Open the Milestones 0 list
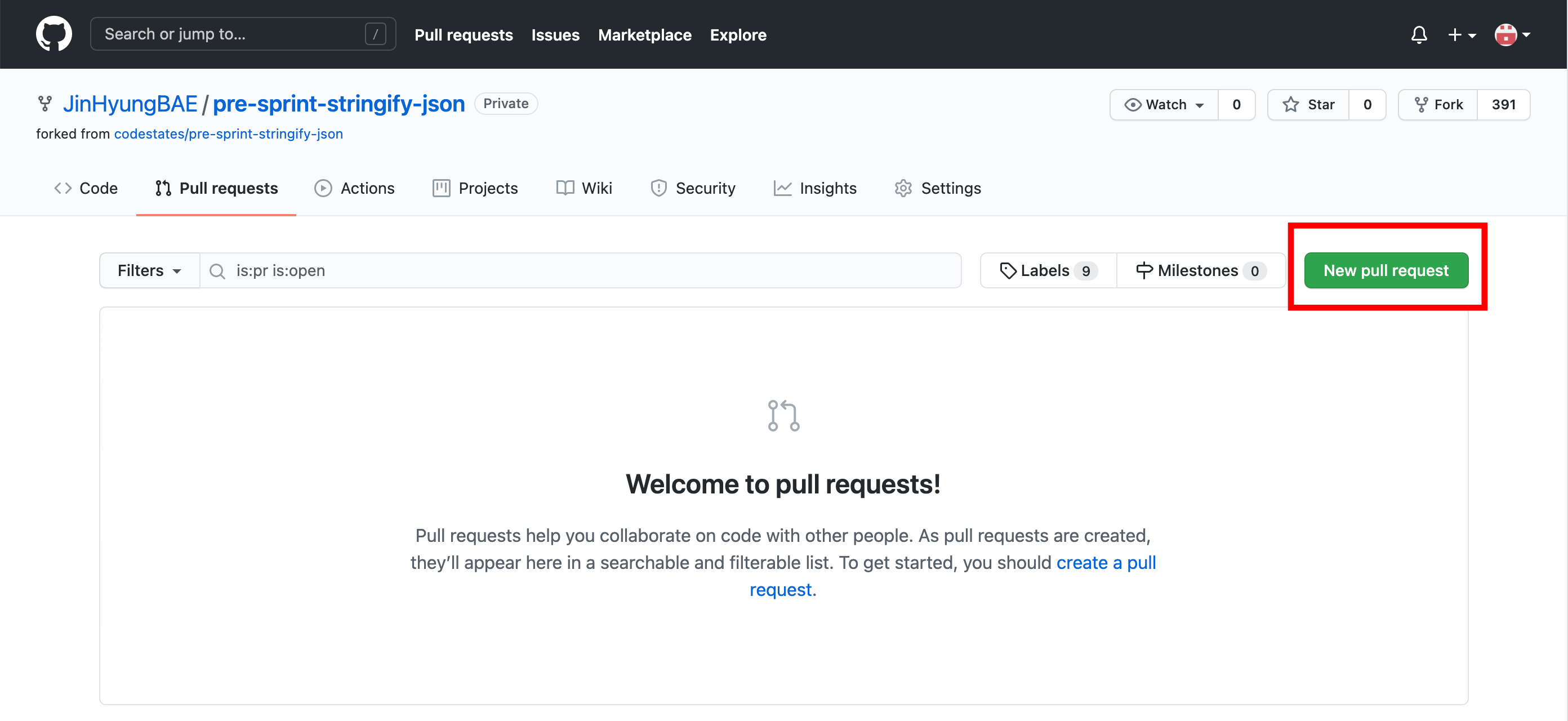Image resolution: width=1568 pixels, height=721 pixels. tap(1201, 270)
